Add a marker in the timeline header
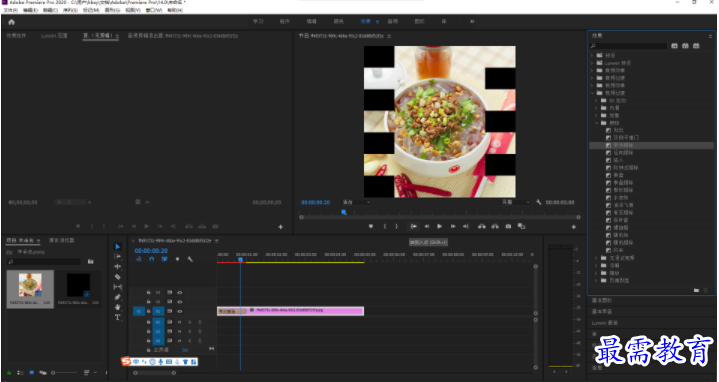The width and height of the screenshot is (719, 382). pos(177,260)
